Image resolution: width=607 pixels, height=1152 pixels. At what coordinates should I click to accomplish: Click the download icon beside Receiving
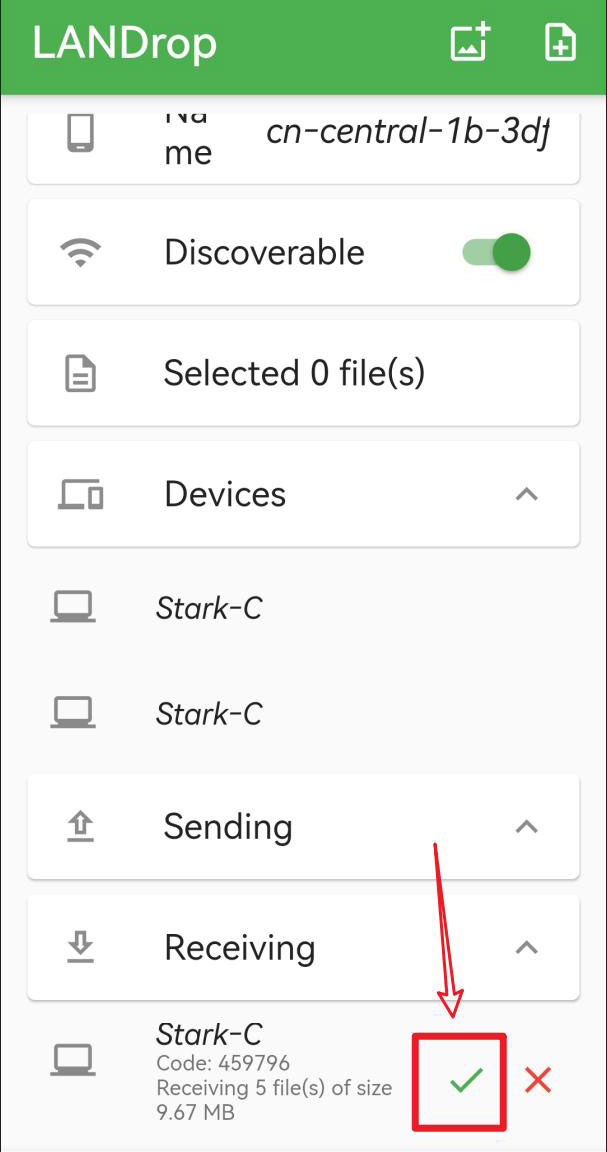[80, 948]
